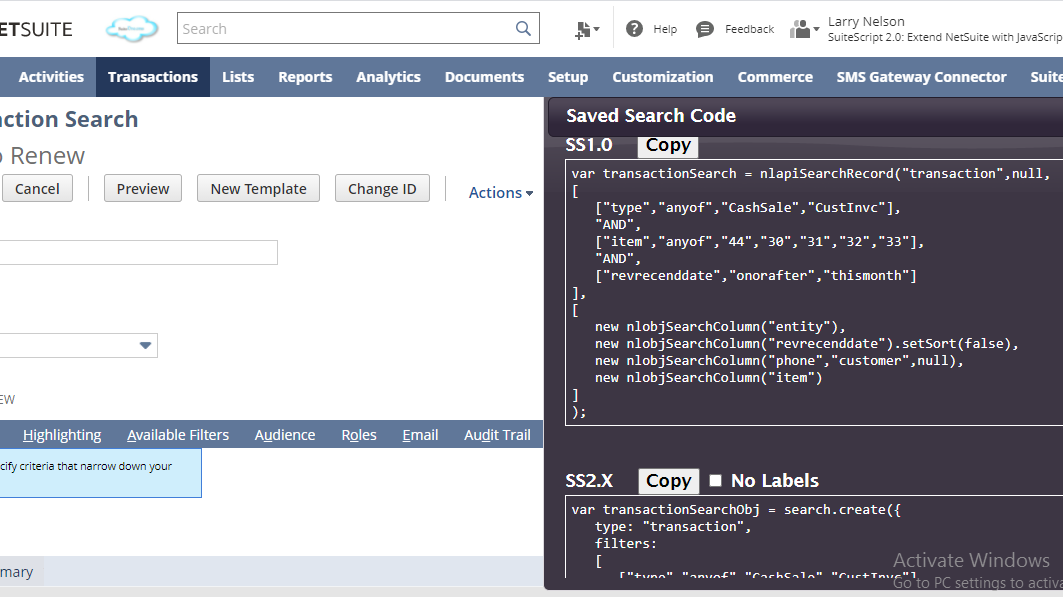Screen dimensions: 1063x597
Task: Open the role switcher people icon
Action: tap(804, 29)
